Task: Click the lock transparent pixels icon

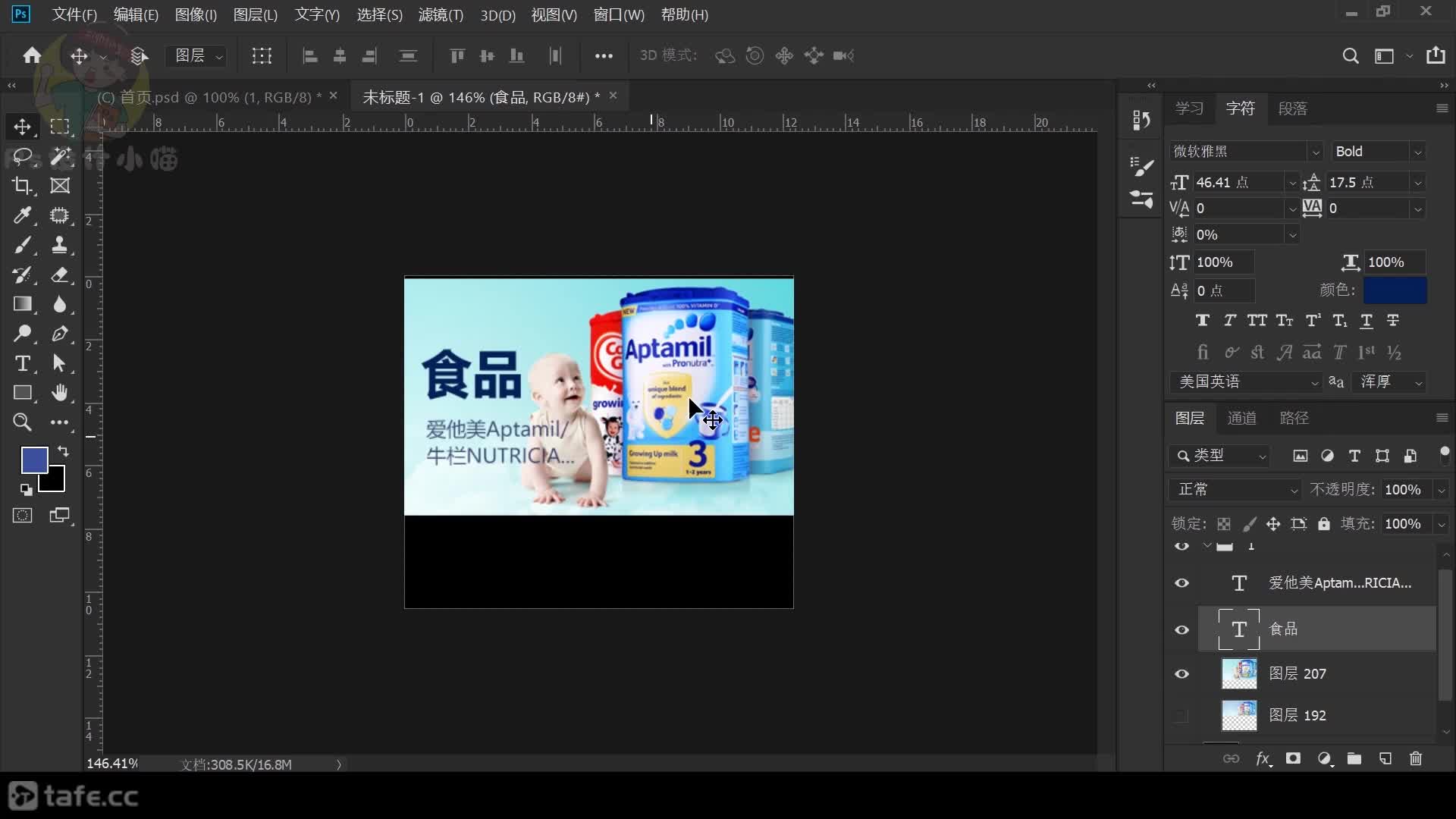Action: (x=1223, y=524)
